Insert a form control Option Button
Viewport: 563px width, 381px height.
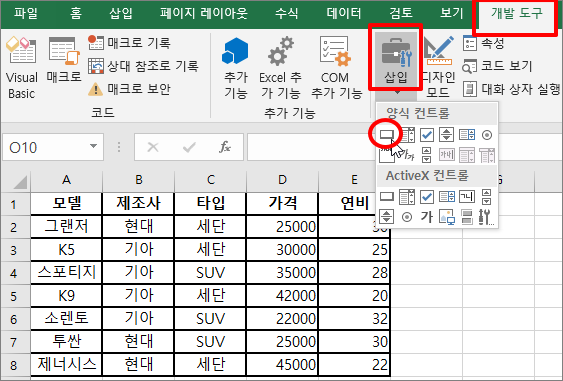487,135
